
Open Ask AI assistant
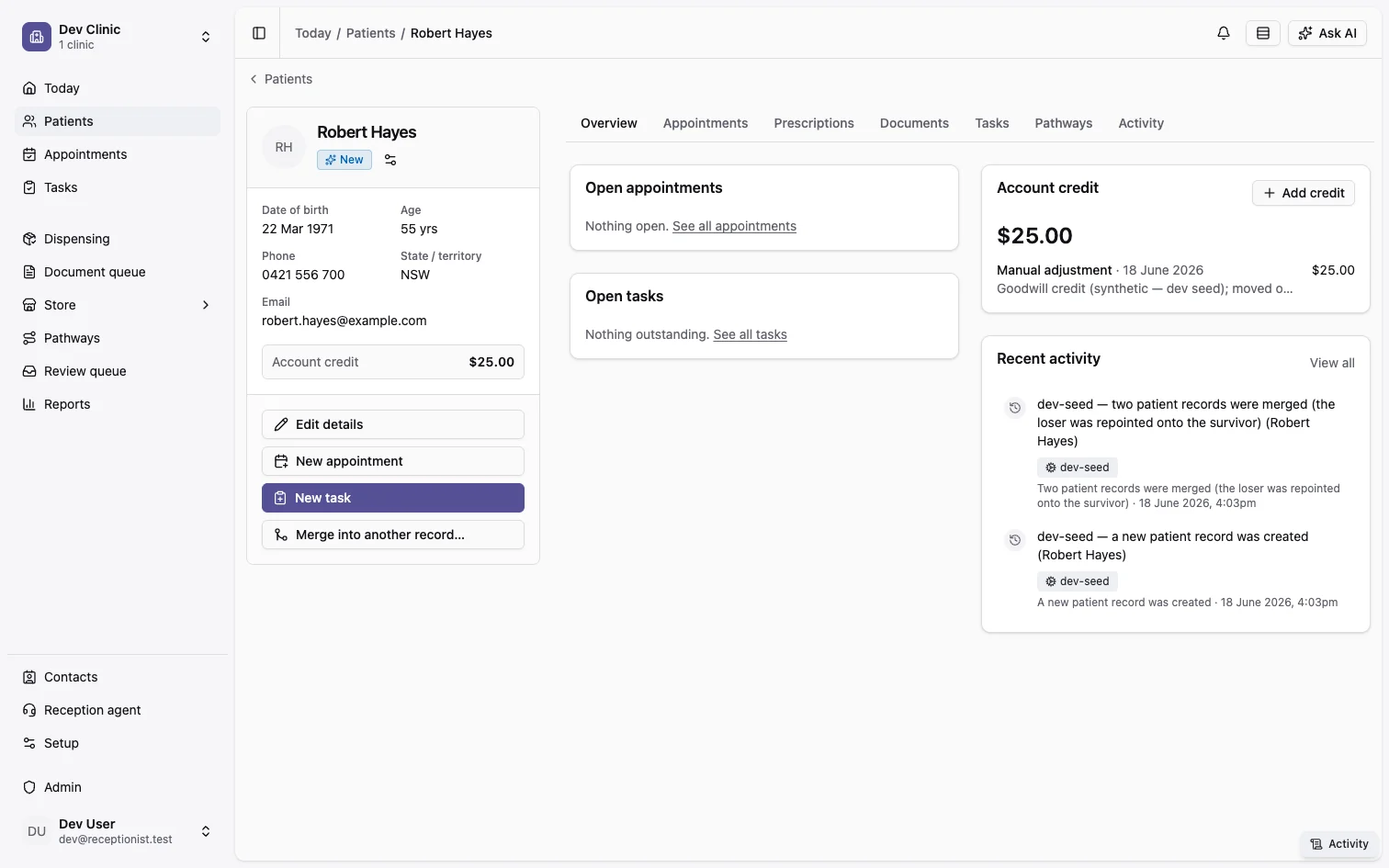1327,33
